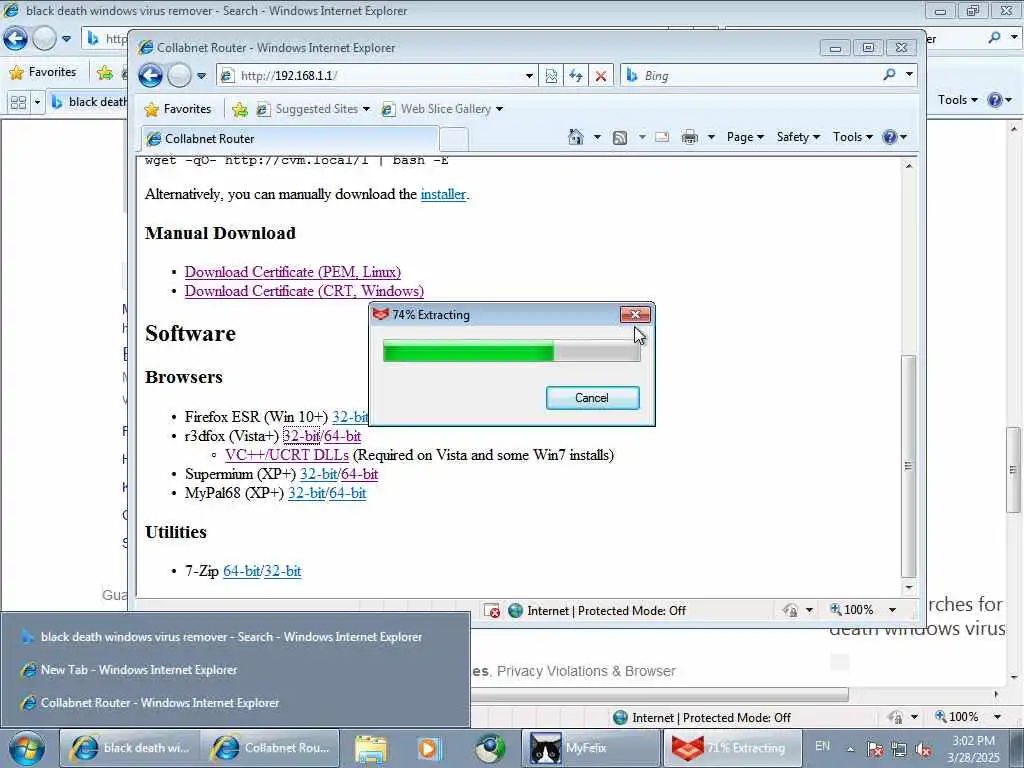This screenshot has width=1024, height=768.
Task: Download Certificate (CRT, Windows) link
Action: click(x=304, y=291)
